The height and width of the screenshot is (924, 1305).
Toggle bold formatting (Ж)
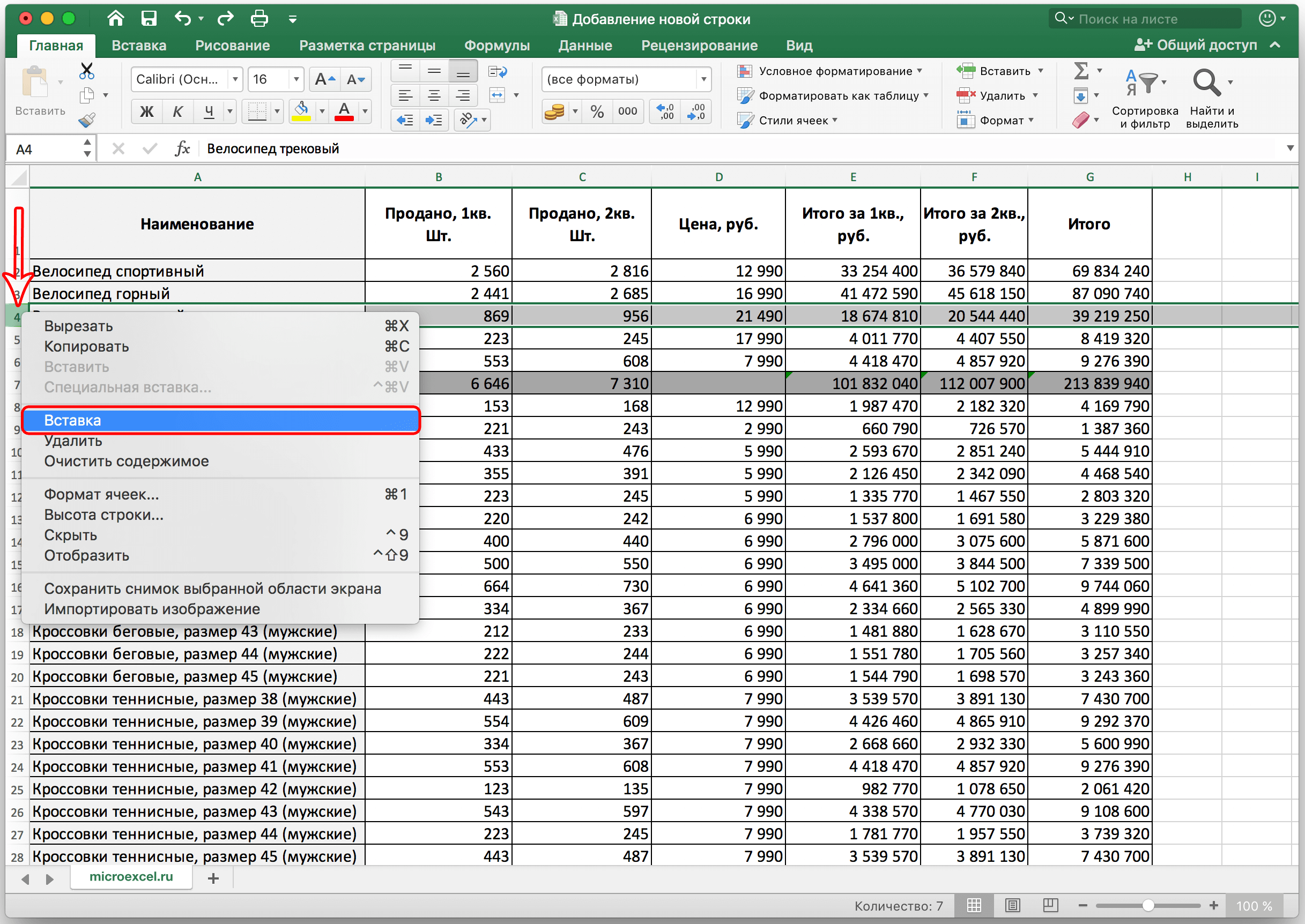pyautogui.click(x=146, y=111)
